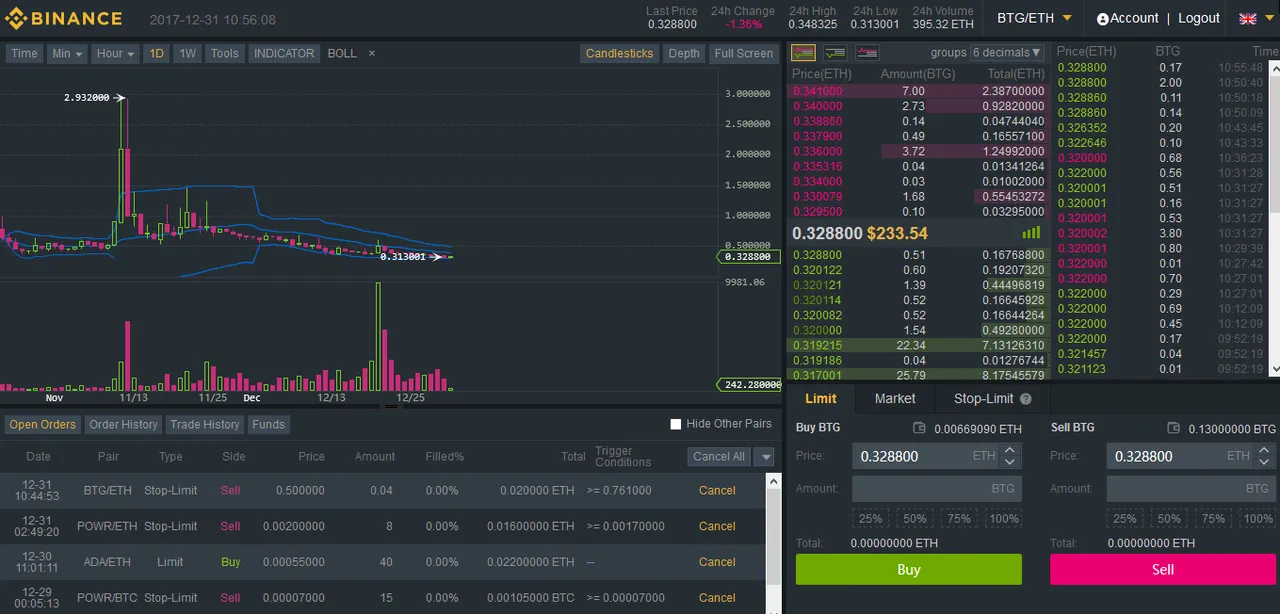Viewport: 1280px width, 614px height.
Task: Decrease the buy price with down arrow
Action: click(x=1010, y=462)
